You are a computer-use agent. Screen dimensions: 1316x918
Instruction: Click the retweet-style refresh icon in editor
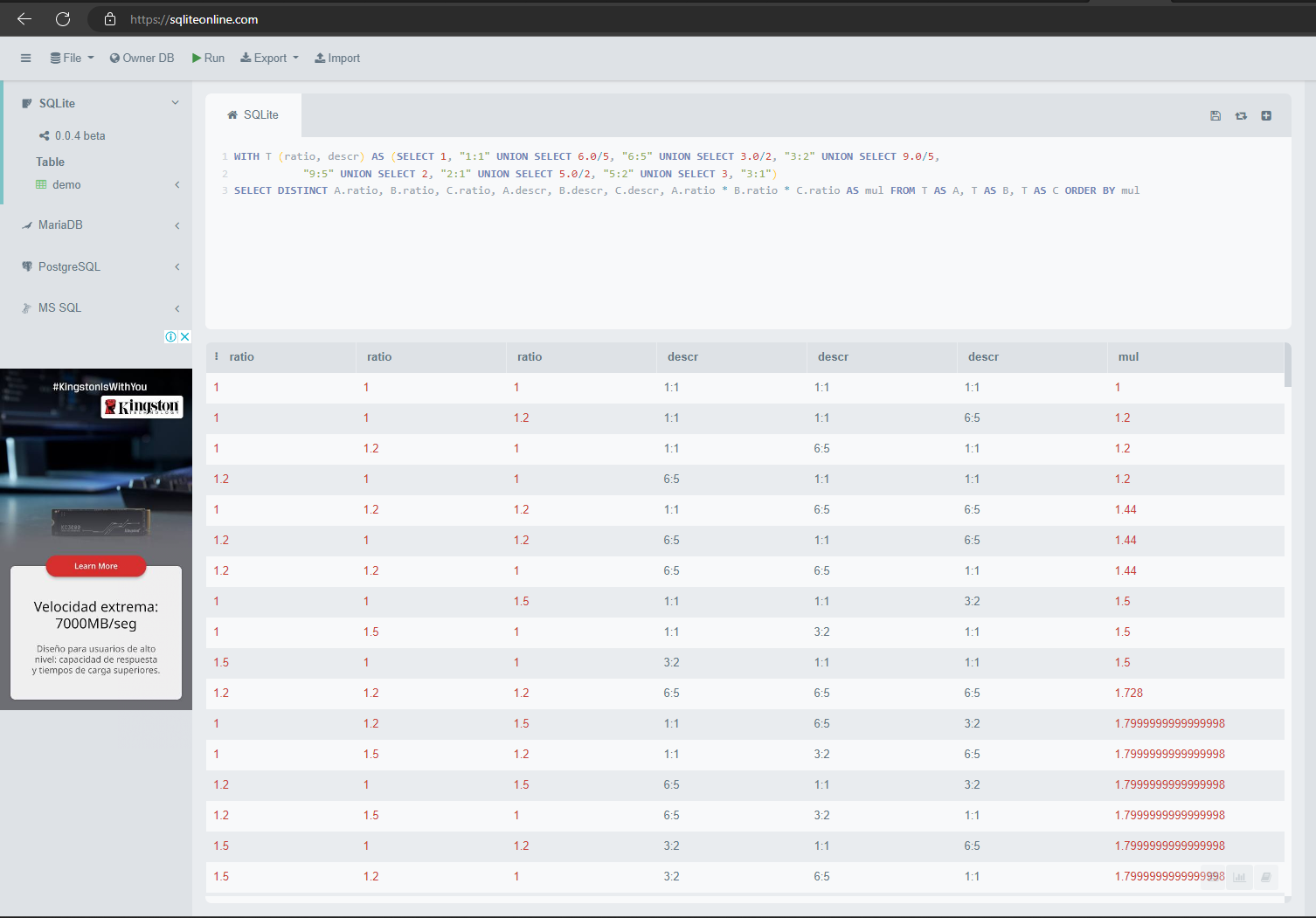[x=1241, y=115]
